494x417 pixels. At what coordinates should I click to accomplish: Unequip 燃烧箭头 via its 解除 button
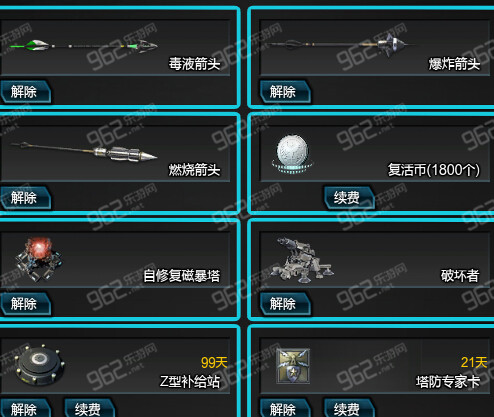[x=25, y=198]
